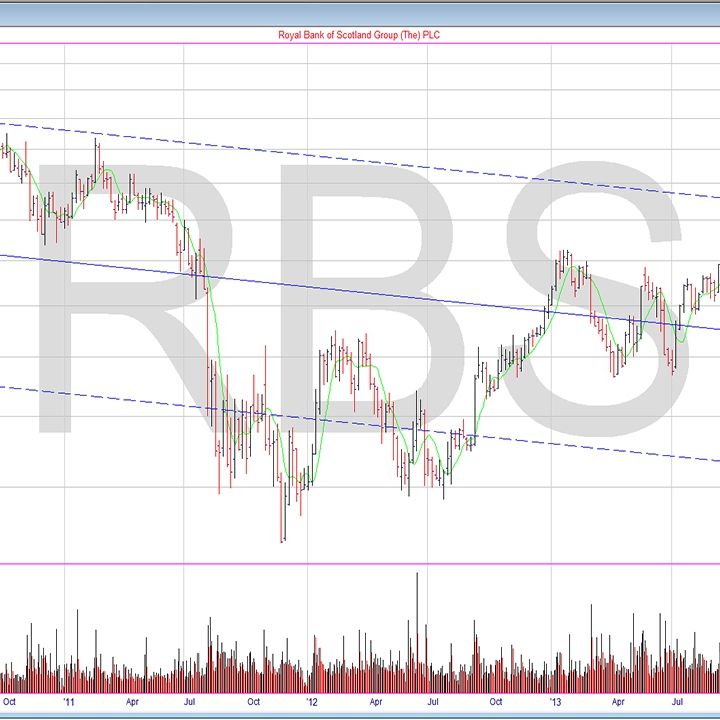Select the '13 year label on time axis
This screenshot has height=720, width=720.
tap(558, 703)
